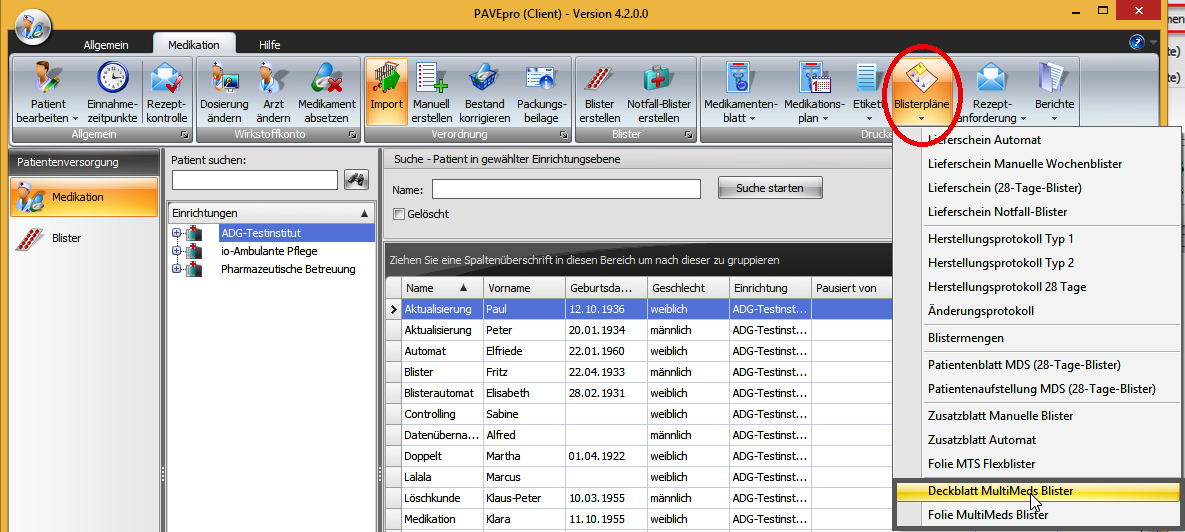This screenshot has width=1185, height=532.
Task: Toggle the Gelöscht checkbox
Action: click(399, 214)
